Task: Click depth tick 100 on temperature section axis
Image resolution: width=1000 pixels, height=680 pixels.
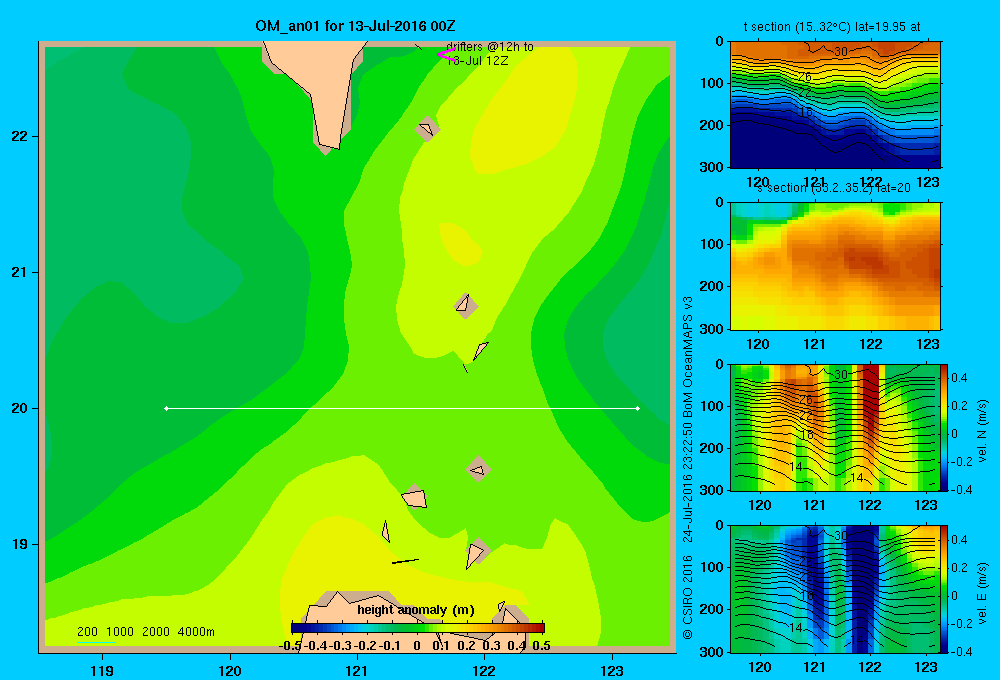Action: (712, 83)
